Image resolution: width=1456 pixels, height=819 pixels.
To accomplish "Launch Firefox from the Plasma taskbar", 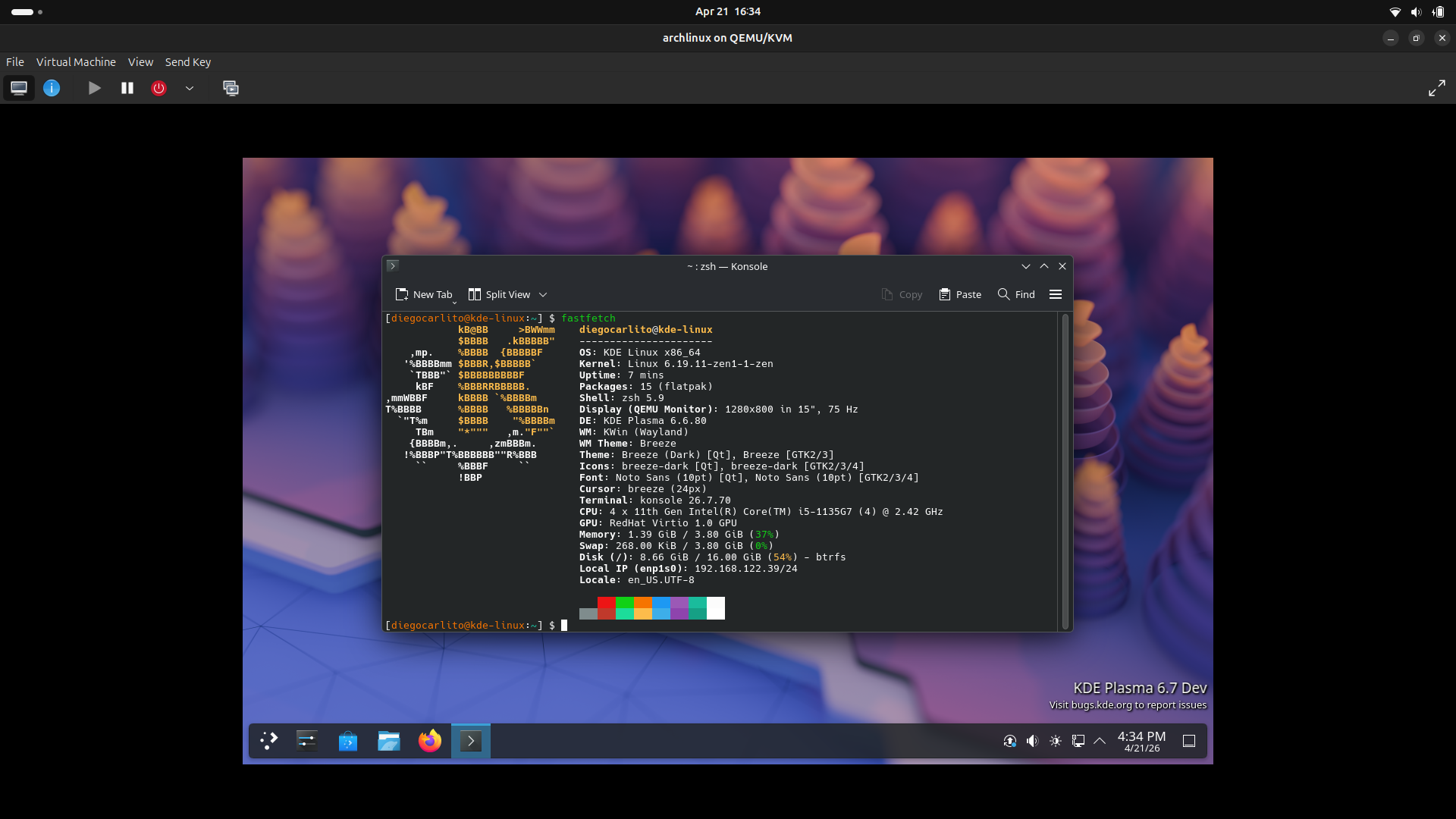I will tap(430, 741).
